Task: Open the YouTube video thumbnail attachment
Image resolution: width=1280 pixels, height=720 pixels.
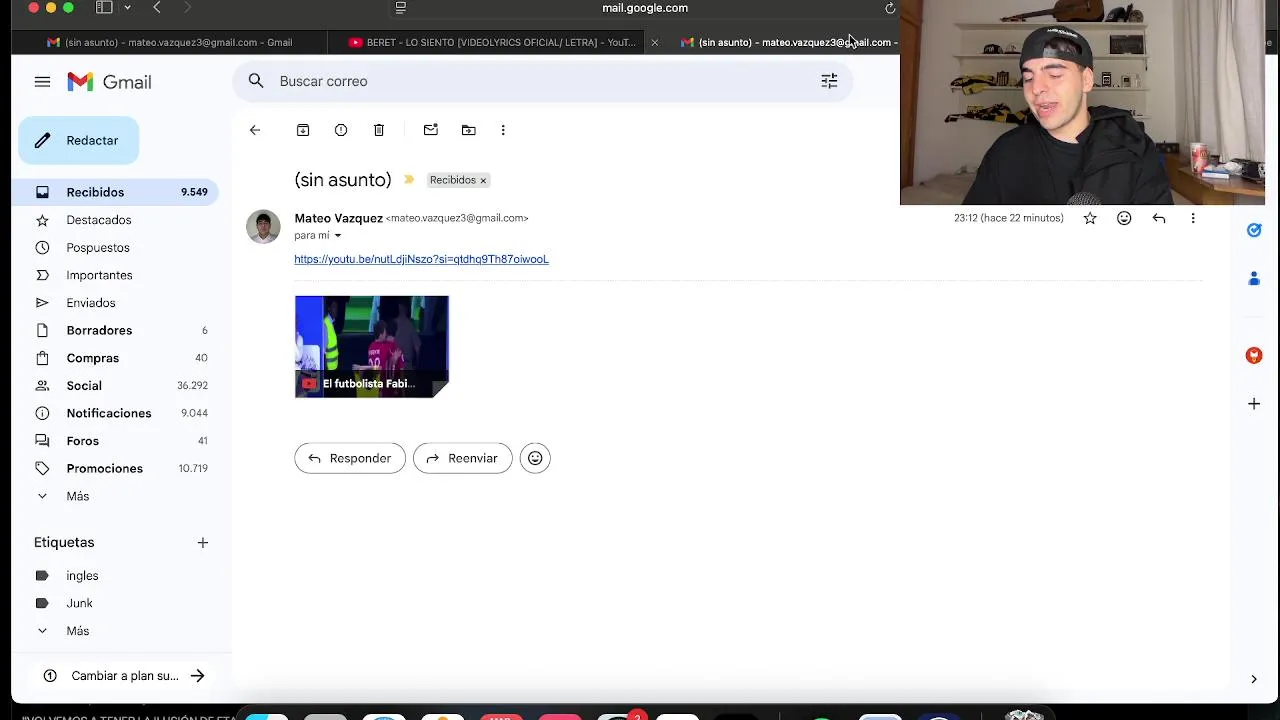Action: tap(372, 347)
